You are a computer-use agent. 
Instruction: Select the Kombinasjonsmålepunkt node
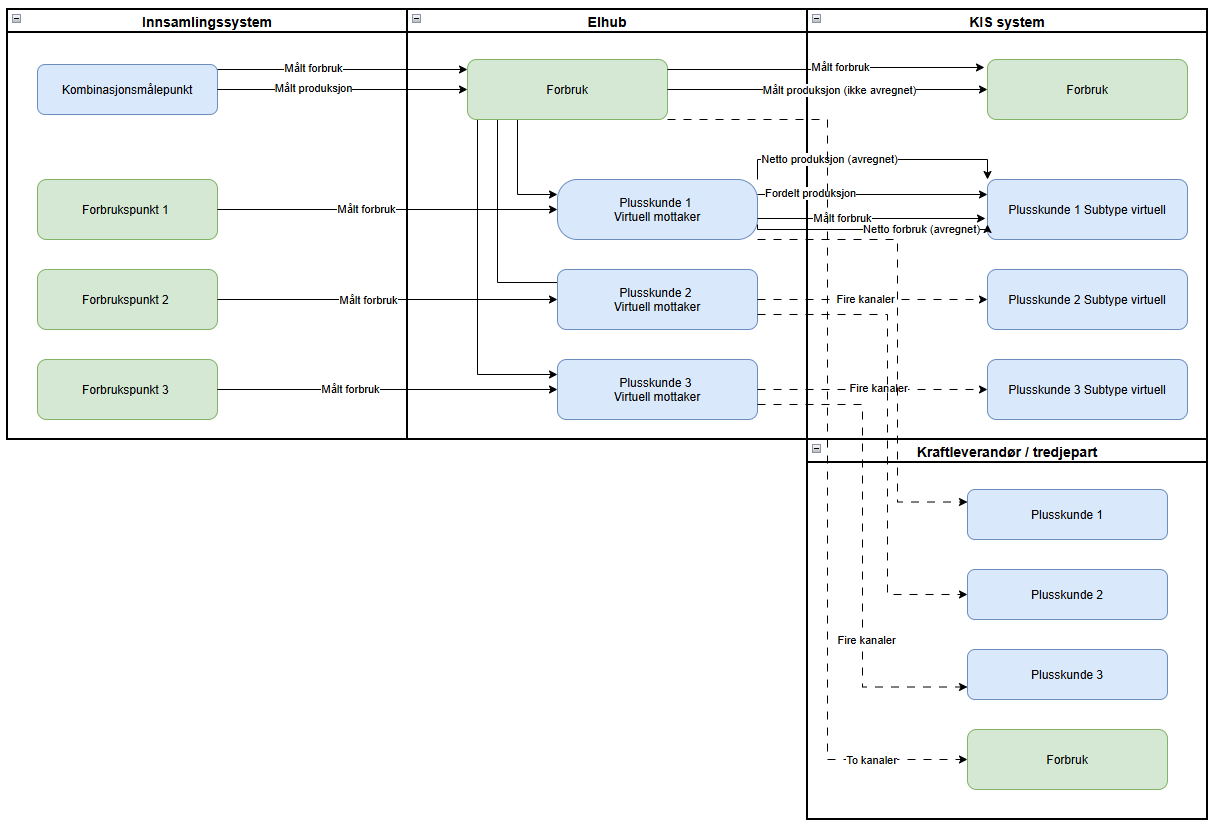127,90
